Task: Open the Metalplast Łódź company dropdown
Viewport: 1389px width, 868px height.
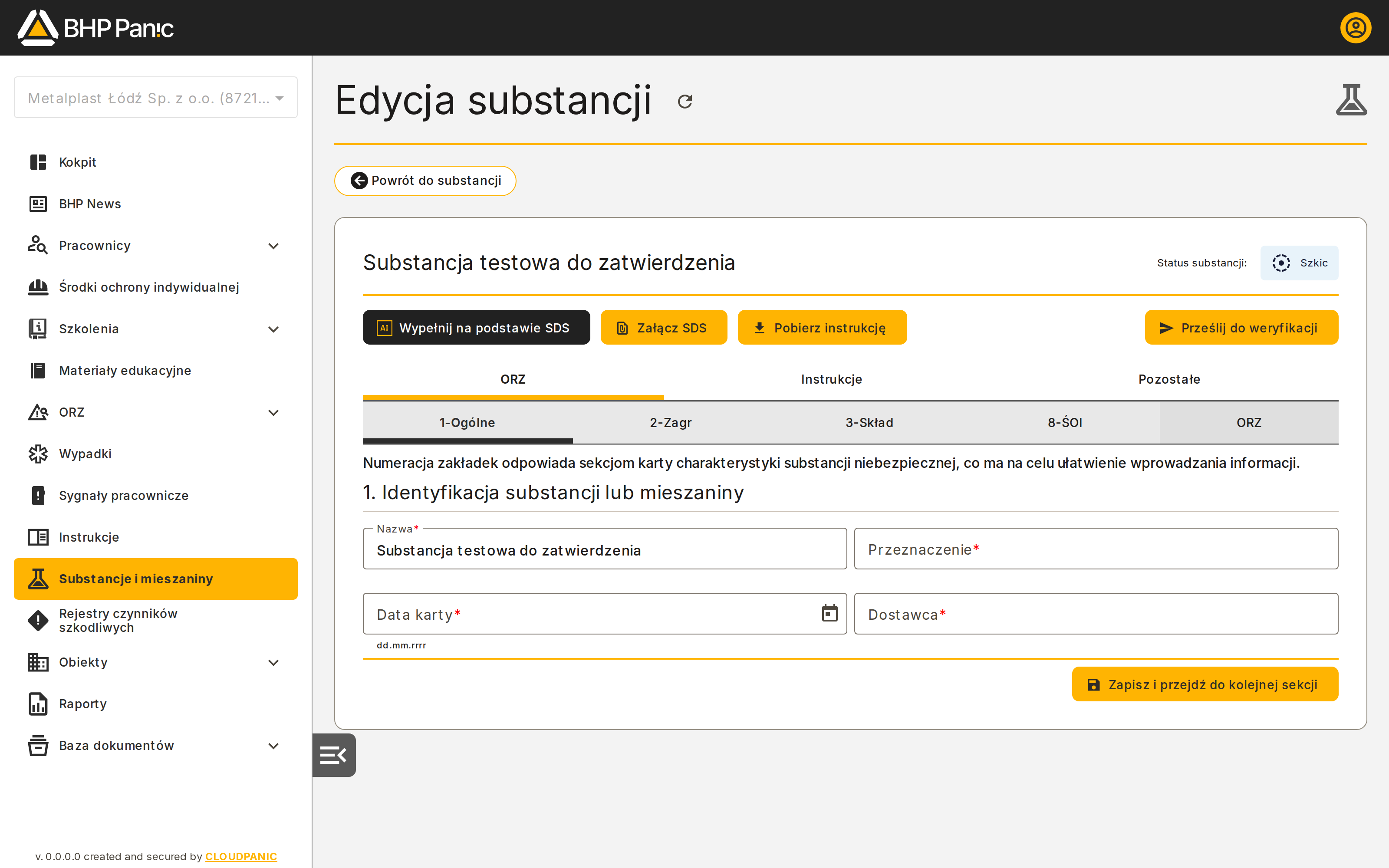Action: point(155,98)
